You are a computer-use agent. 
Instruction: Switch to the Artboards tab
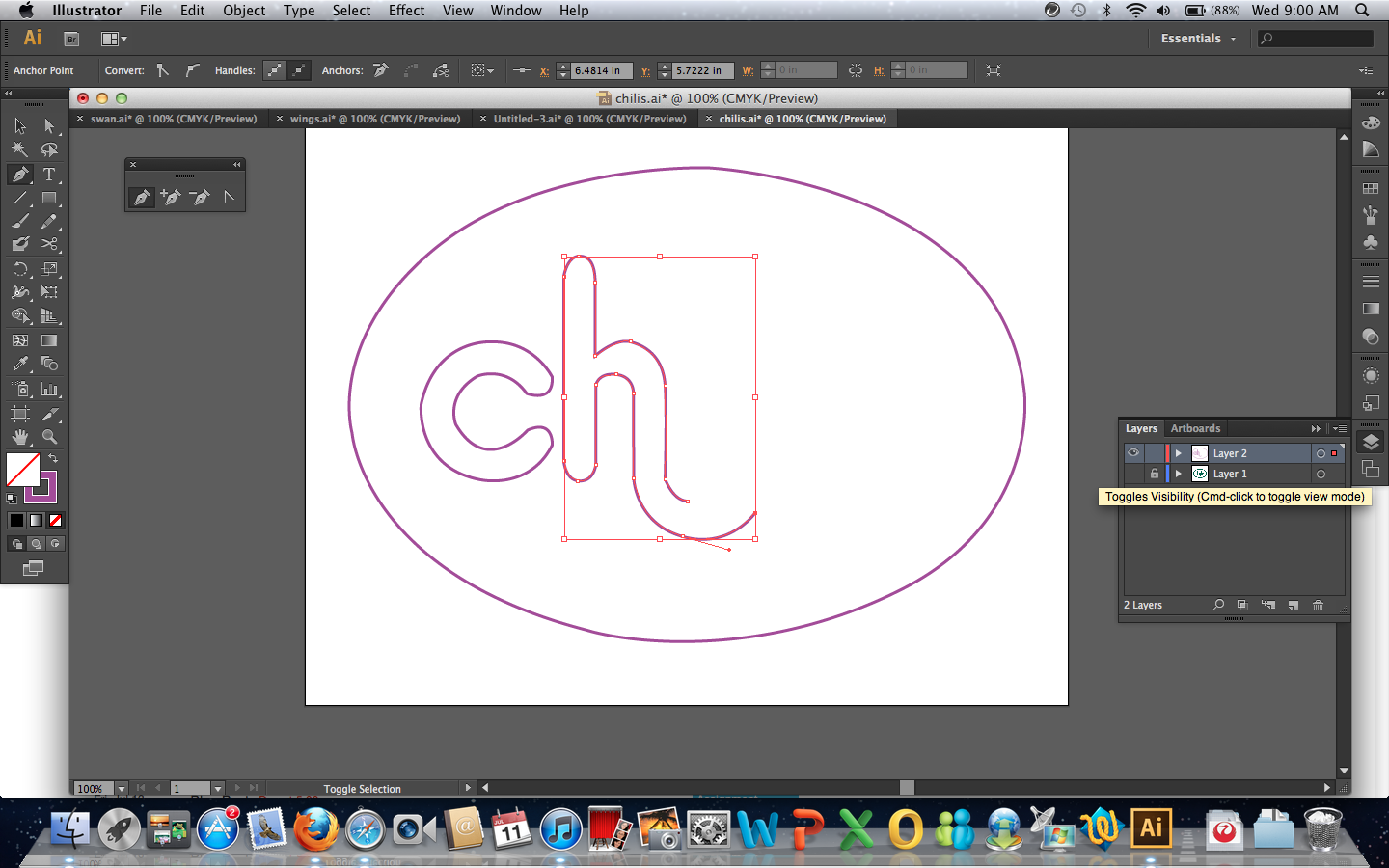tap(1195, 428)
